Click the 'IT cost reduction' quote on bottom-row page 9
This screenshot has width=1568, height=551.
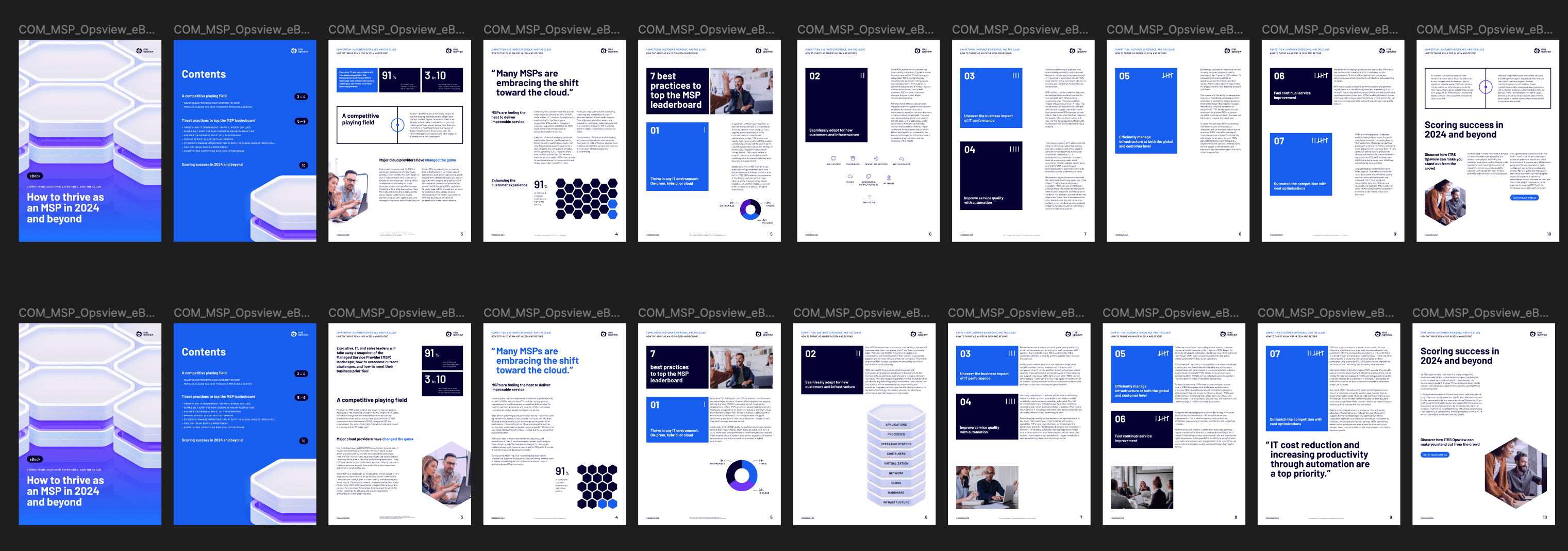[x=1318, y=459]
